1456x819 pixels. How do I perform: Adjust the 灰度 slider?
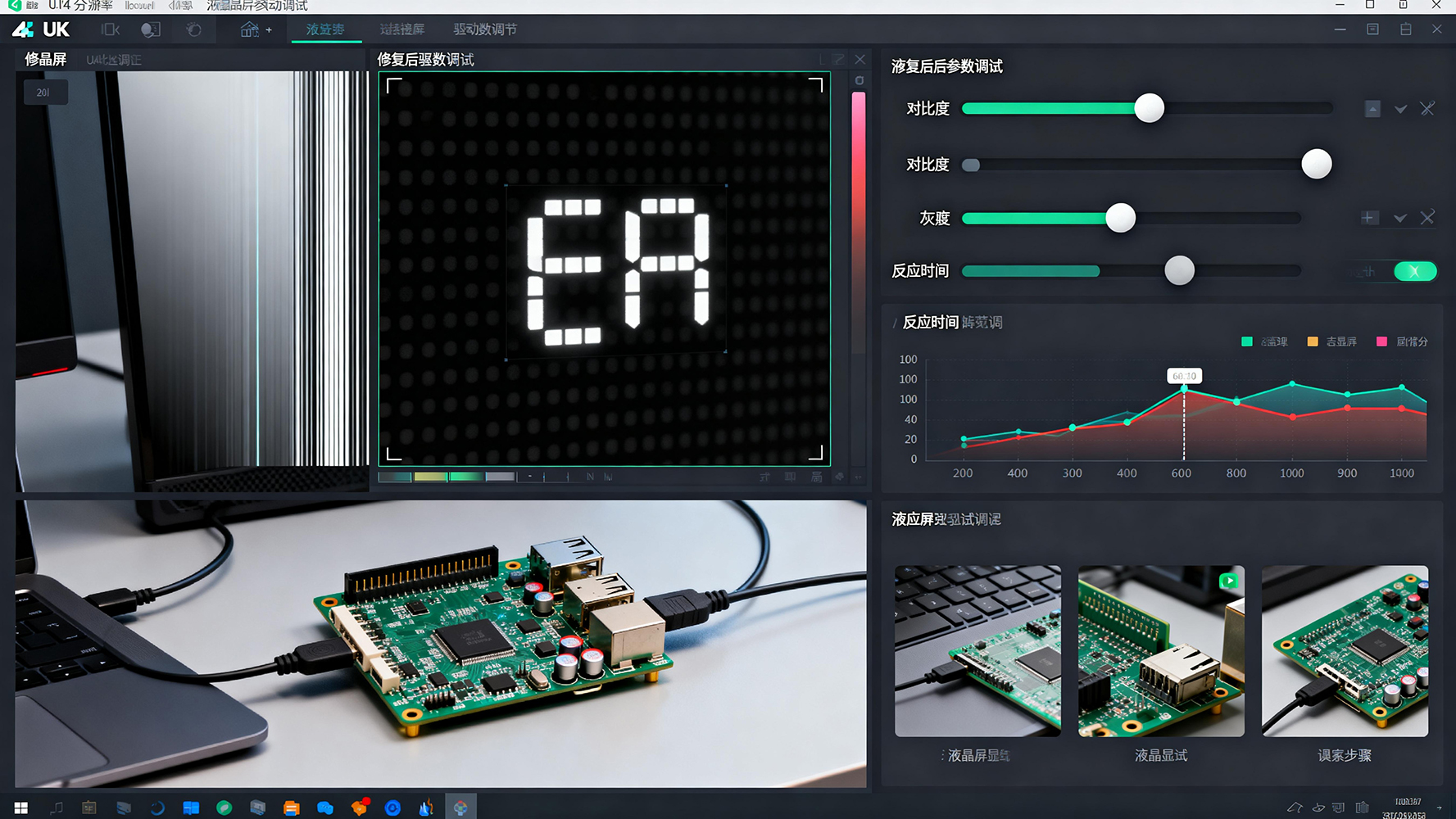pos(1121,218)
